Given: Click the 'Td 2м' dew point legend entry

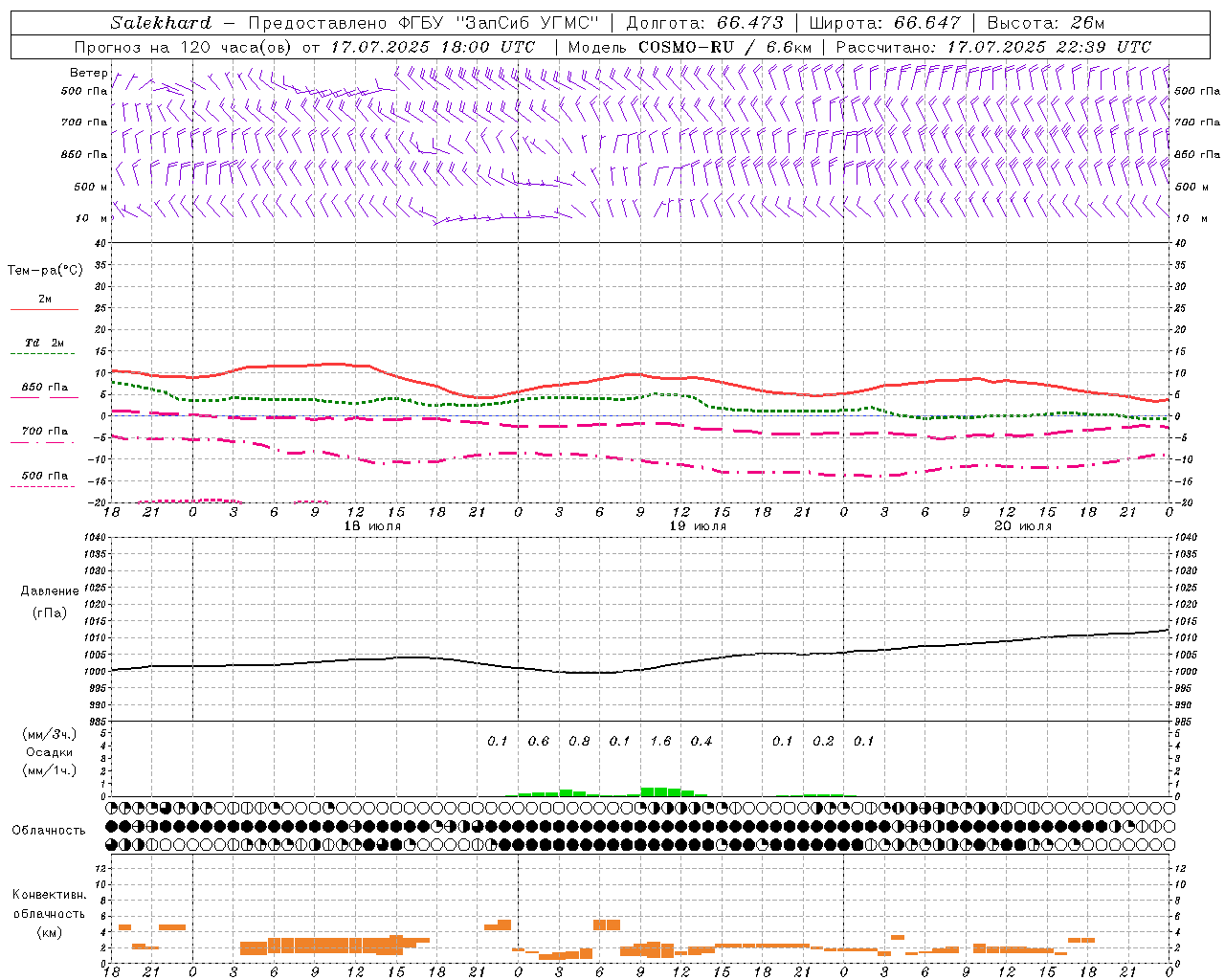Looking at the screenshot, I should coord(44,343).
